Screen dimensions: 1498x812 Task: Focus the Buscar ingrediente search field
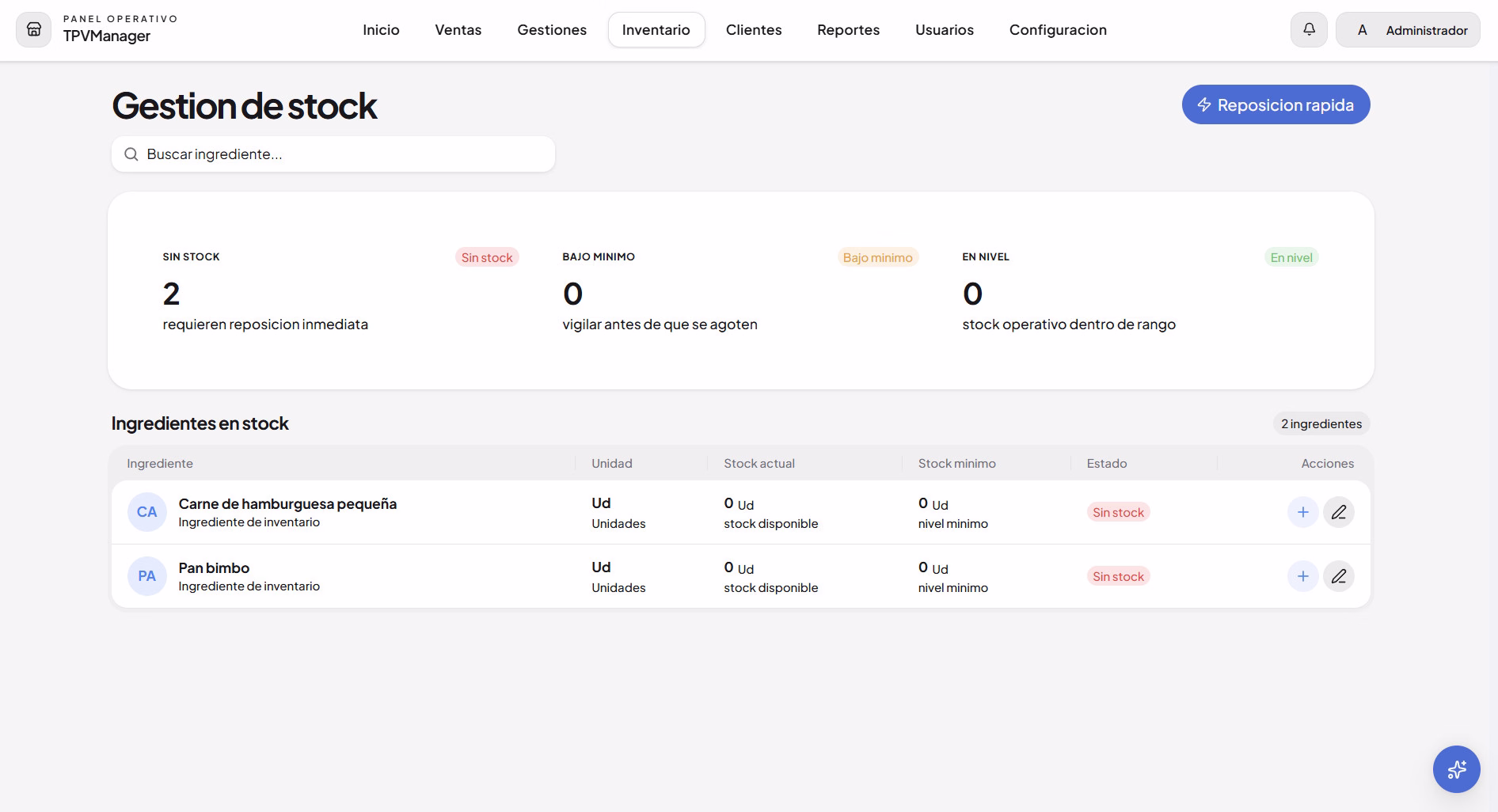click(x=333, y=154)
